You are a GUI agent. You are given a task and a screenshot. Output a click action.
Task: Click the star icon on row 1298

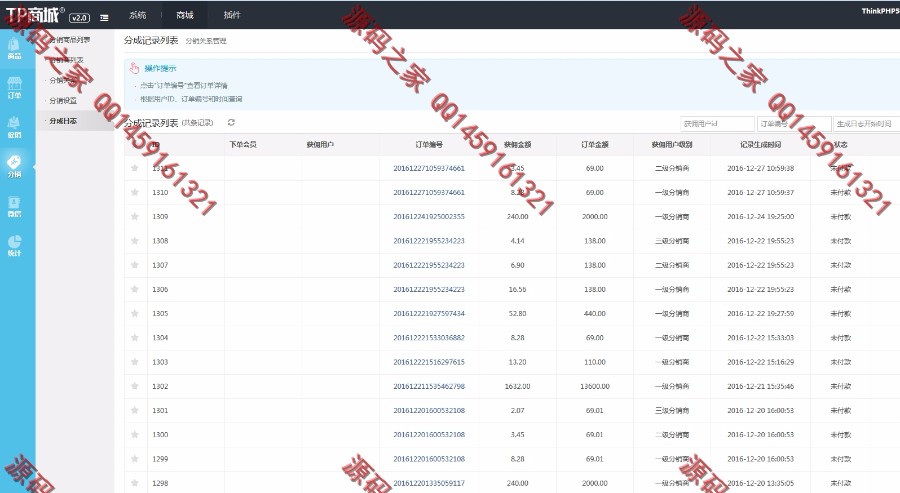click(135, 483)
